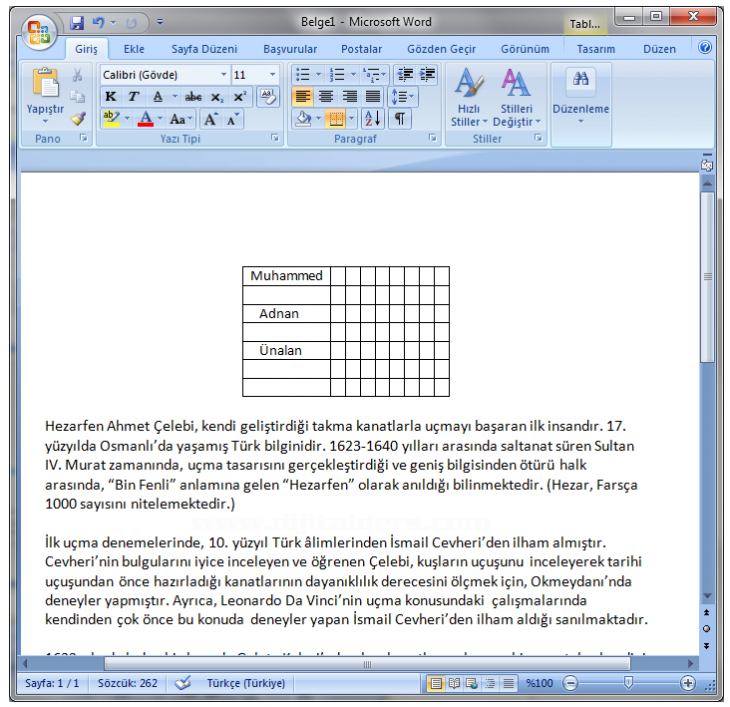This screenshot has width=730, height=707.
Task: Click Sözcük: 262 word count
Action: point(128,683)
